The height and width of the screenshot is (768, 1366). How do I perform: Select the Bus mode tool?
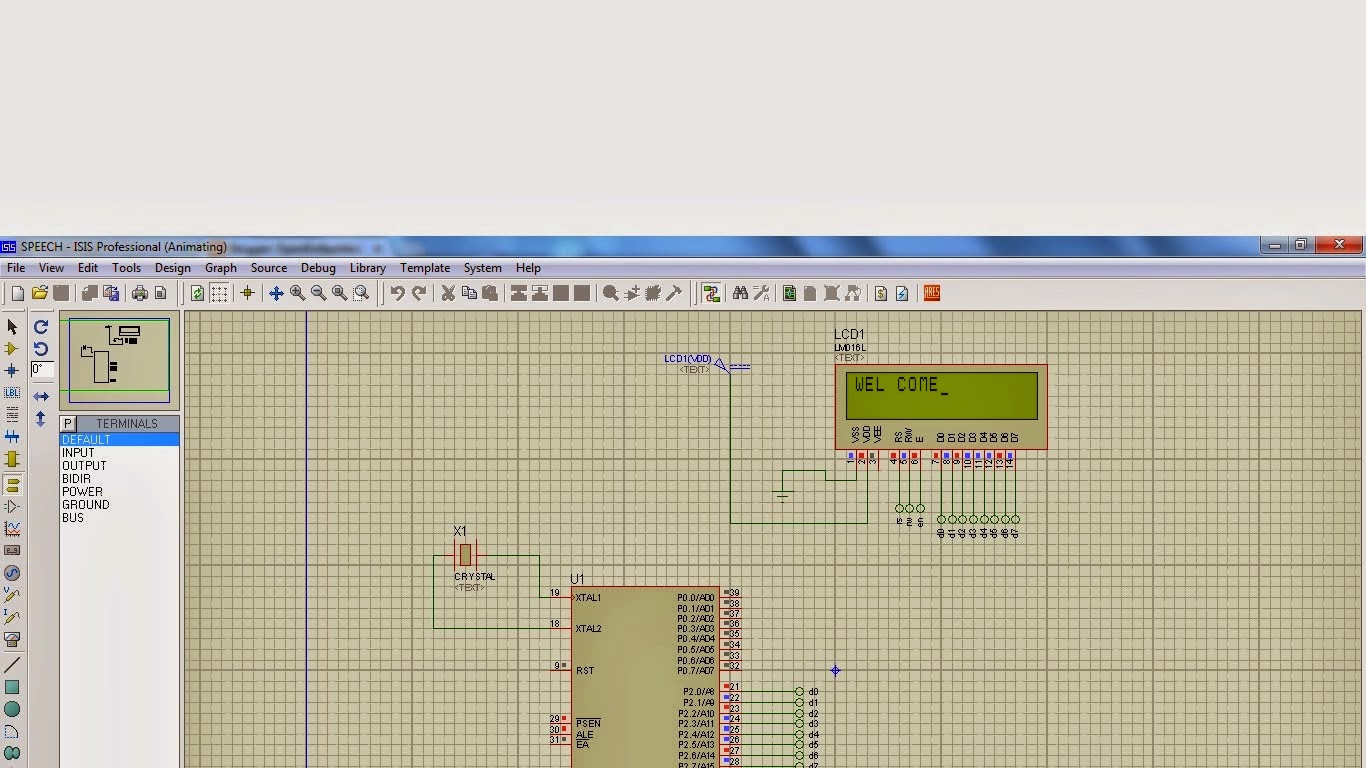point(13,433)
